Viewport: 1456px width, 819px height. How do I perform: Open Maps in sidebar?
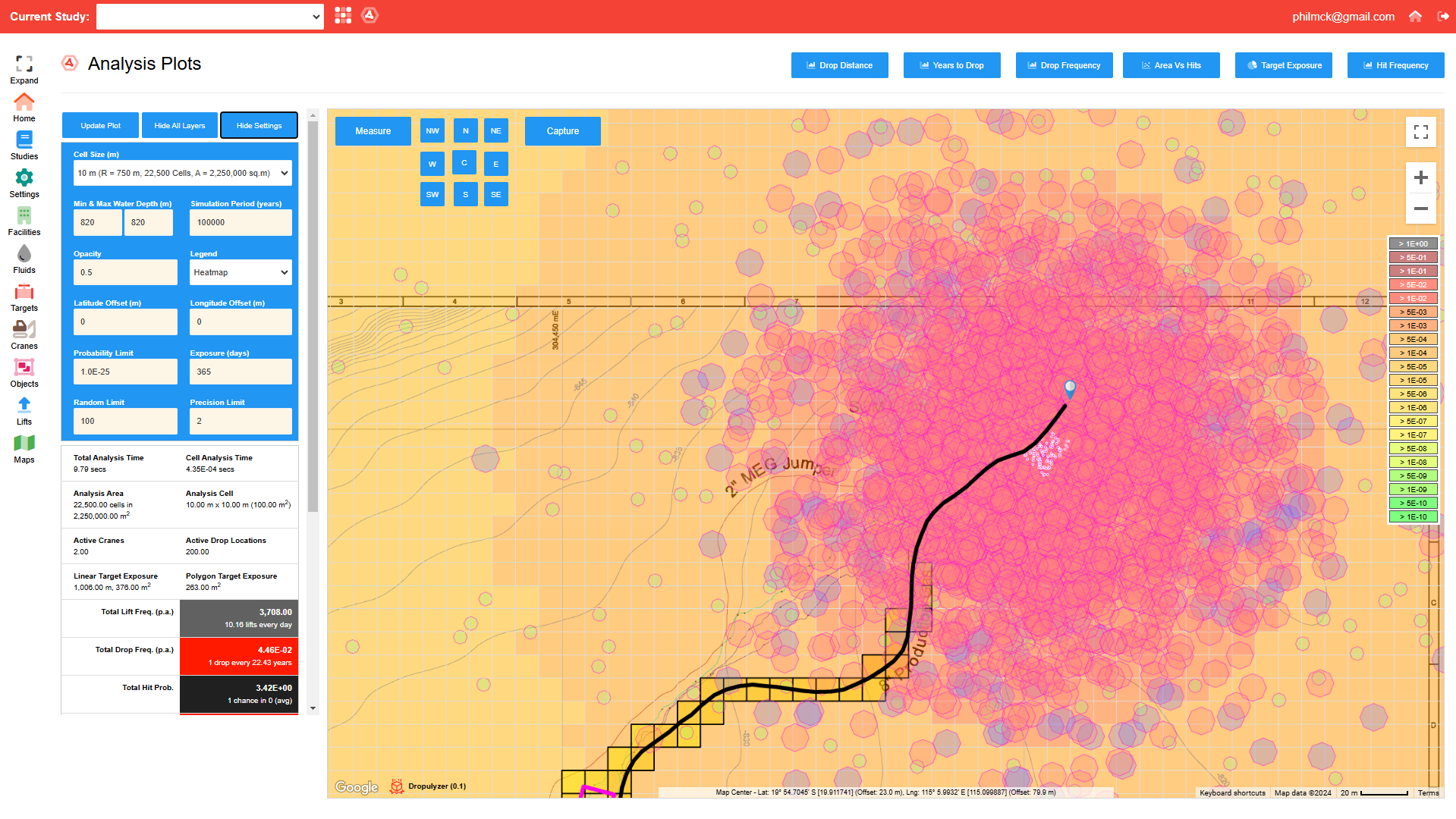click(24, 449)
